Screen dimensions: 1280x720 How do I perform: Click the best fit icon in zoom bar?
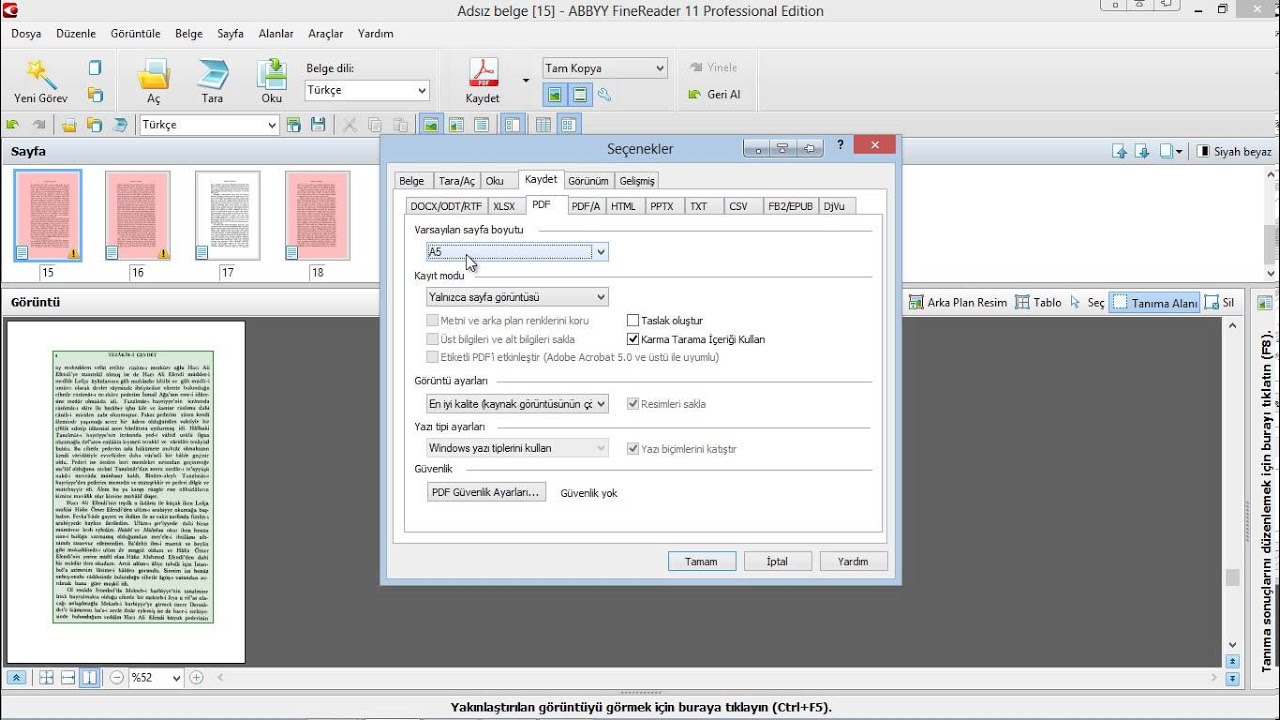click(x=46, y=677)
